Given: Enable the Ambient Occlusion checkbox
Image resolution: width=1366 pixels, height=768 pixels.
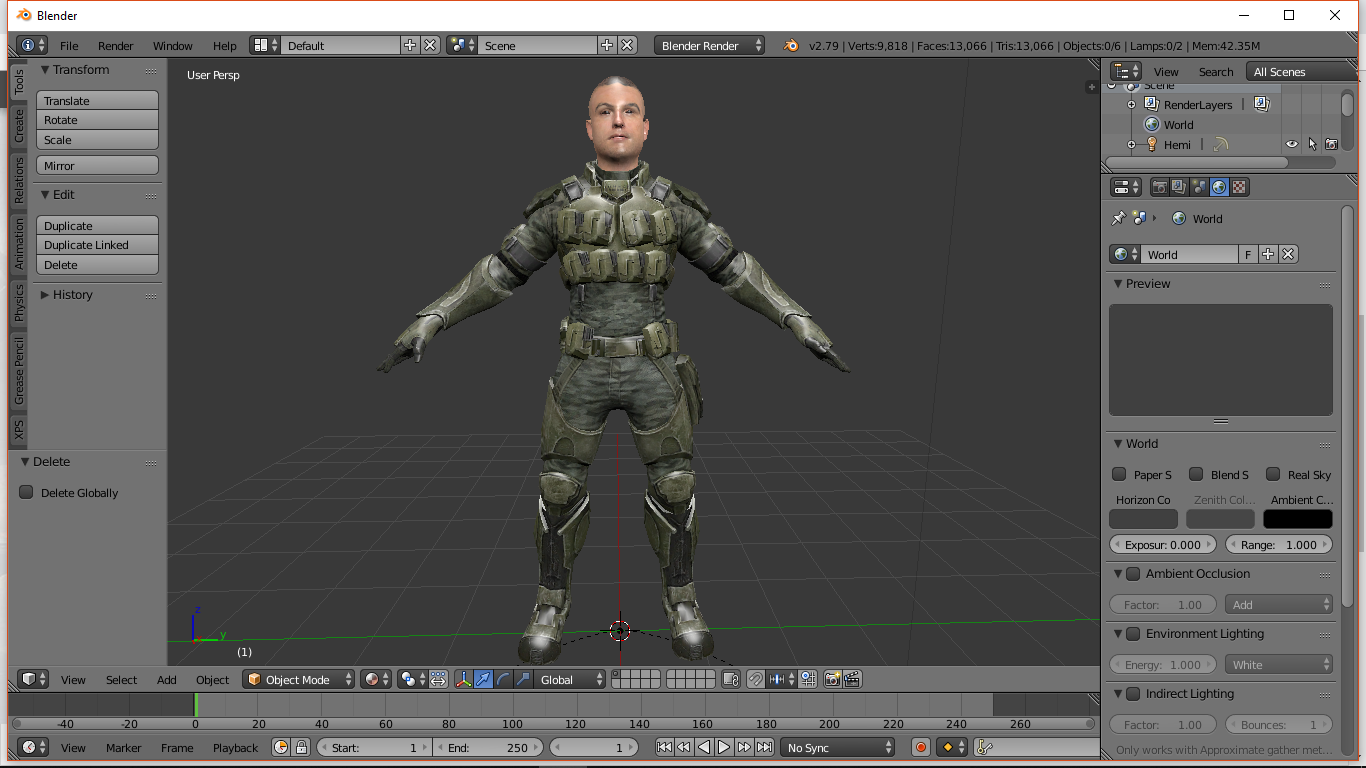Looking at the screenshot, I should [1133, 574].
